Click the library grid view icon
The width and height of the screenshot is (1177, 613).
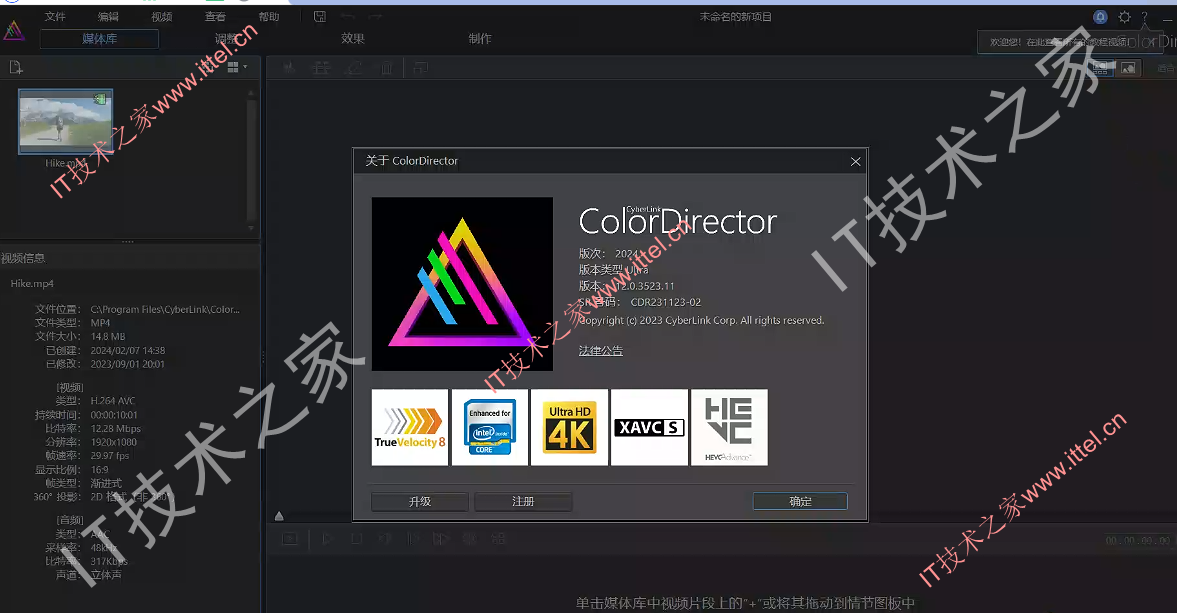coord(233,67)
